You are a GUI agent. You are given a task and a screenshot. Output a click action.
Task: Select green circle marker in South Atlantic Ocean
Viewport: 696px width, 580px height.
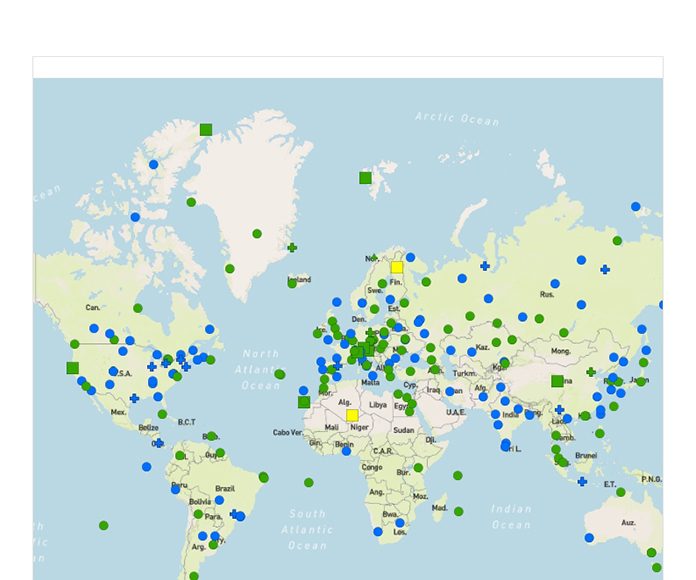point(309,482)
